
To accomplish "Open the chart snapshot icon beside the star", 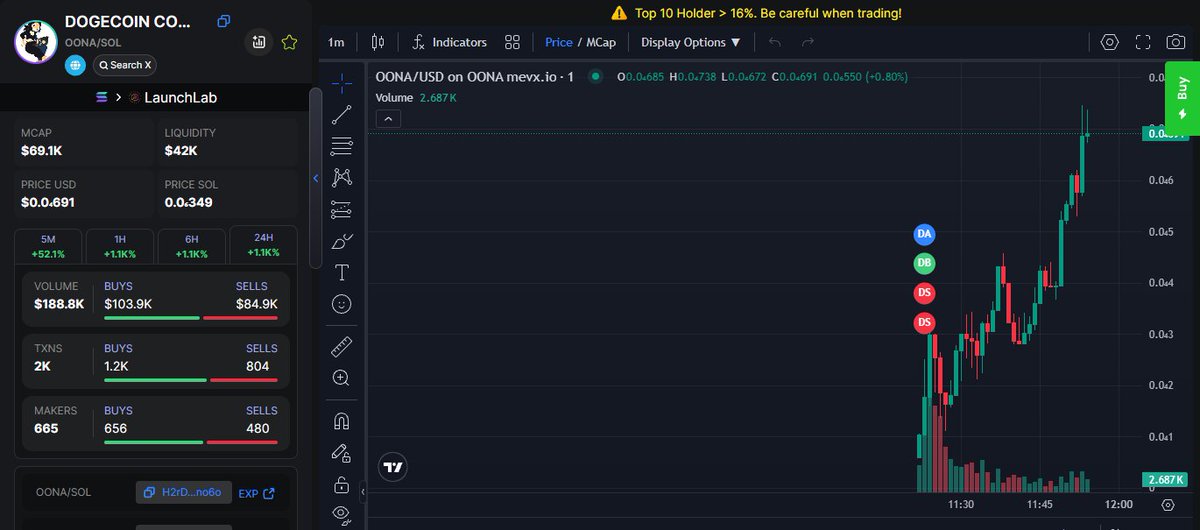I will pyautogui.click(x=259, y=42).
